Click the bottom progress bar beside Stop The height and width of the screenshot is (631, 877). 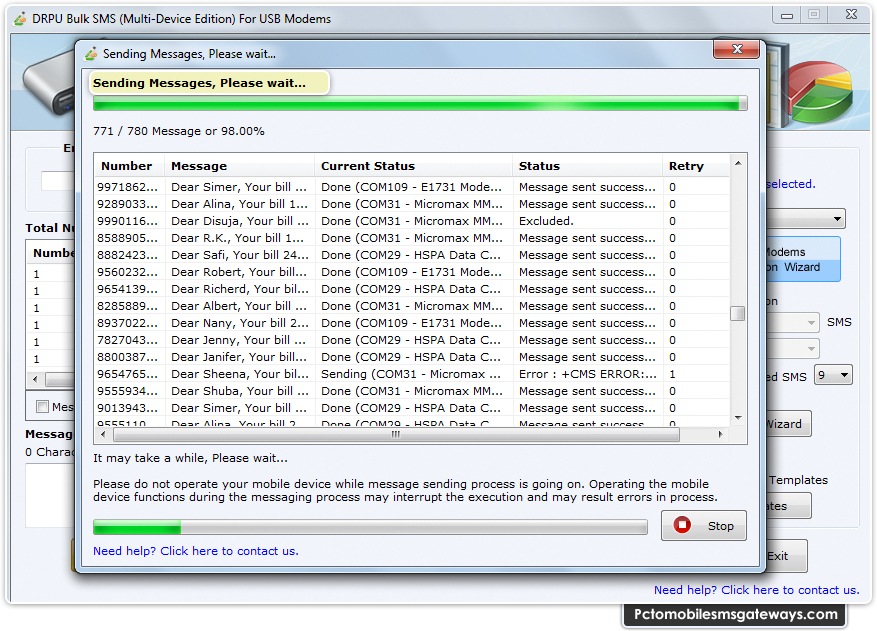(370, 527)
